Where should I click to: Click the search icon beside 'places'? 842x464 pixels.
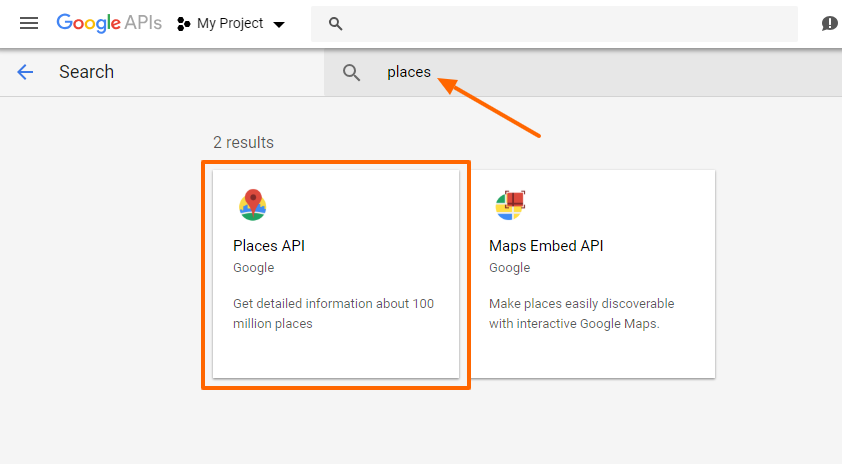click(351, 72)
